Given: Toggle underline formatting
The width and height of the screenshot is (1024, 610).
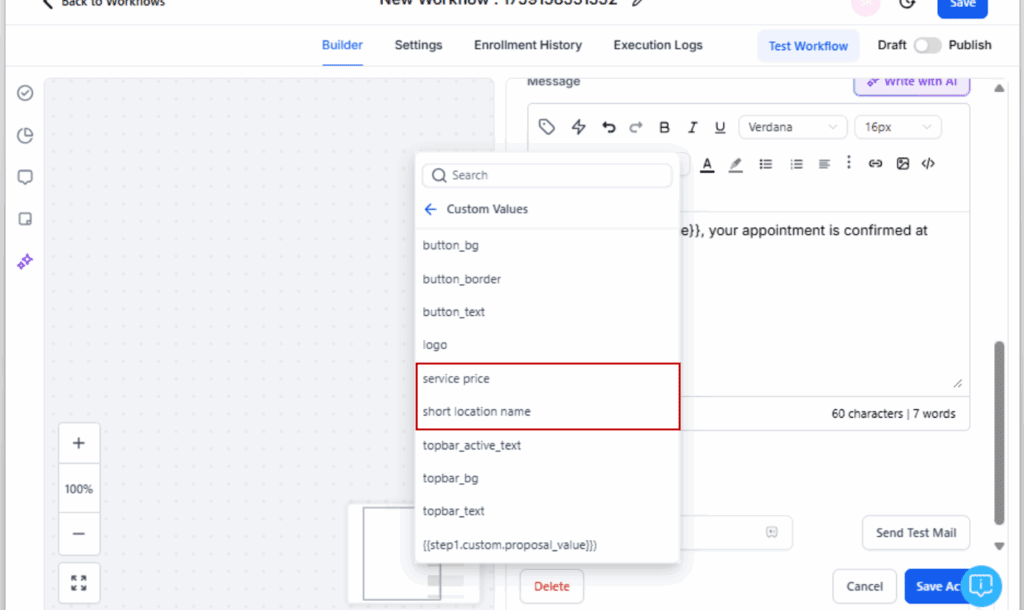Looking at the screenshot, I should click(x=720, y=127).
